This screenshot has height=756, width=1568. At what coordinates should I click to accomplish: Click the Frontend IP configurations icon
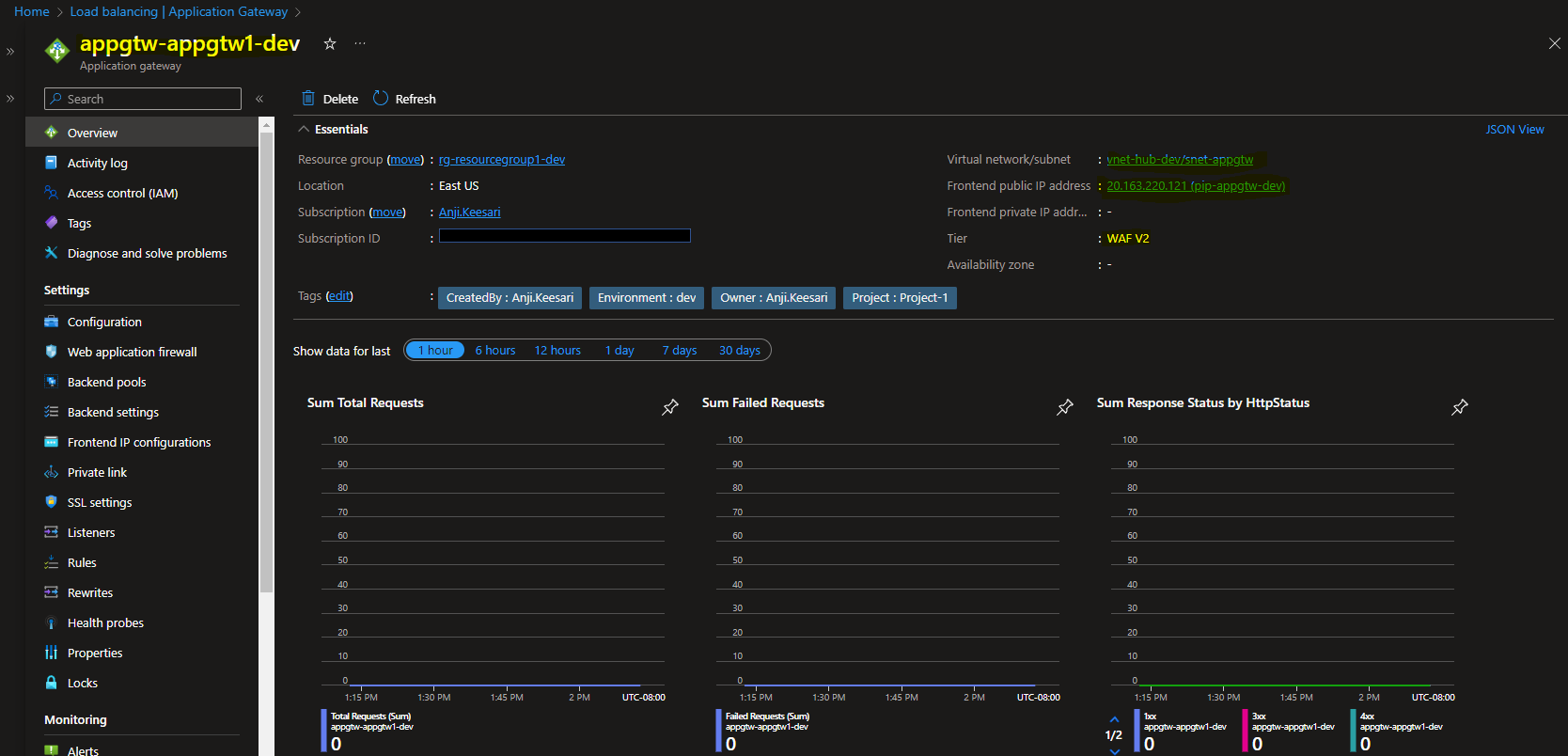pos(52,442)
